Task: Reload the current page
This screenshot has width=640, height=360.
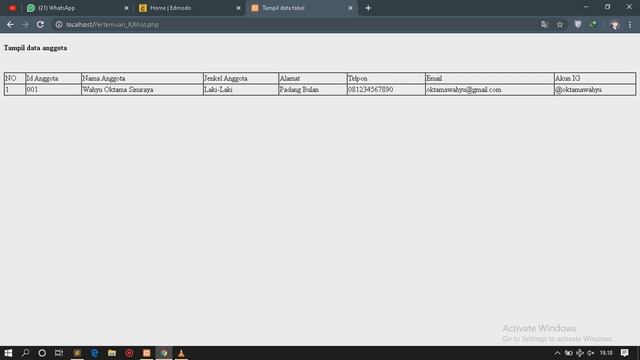Action: point(40,24)
